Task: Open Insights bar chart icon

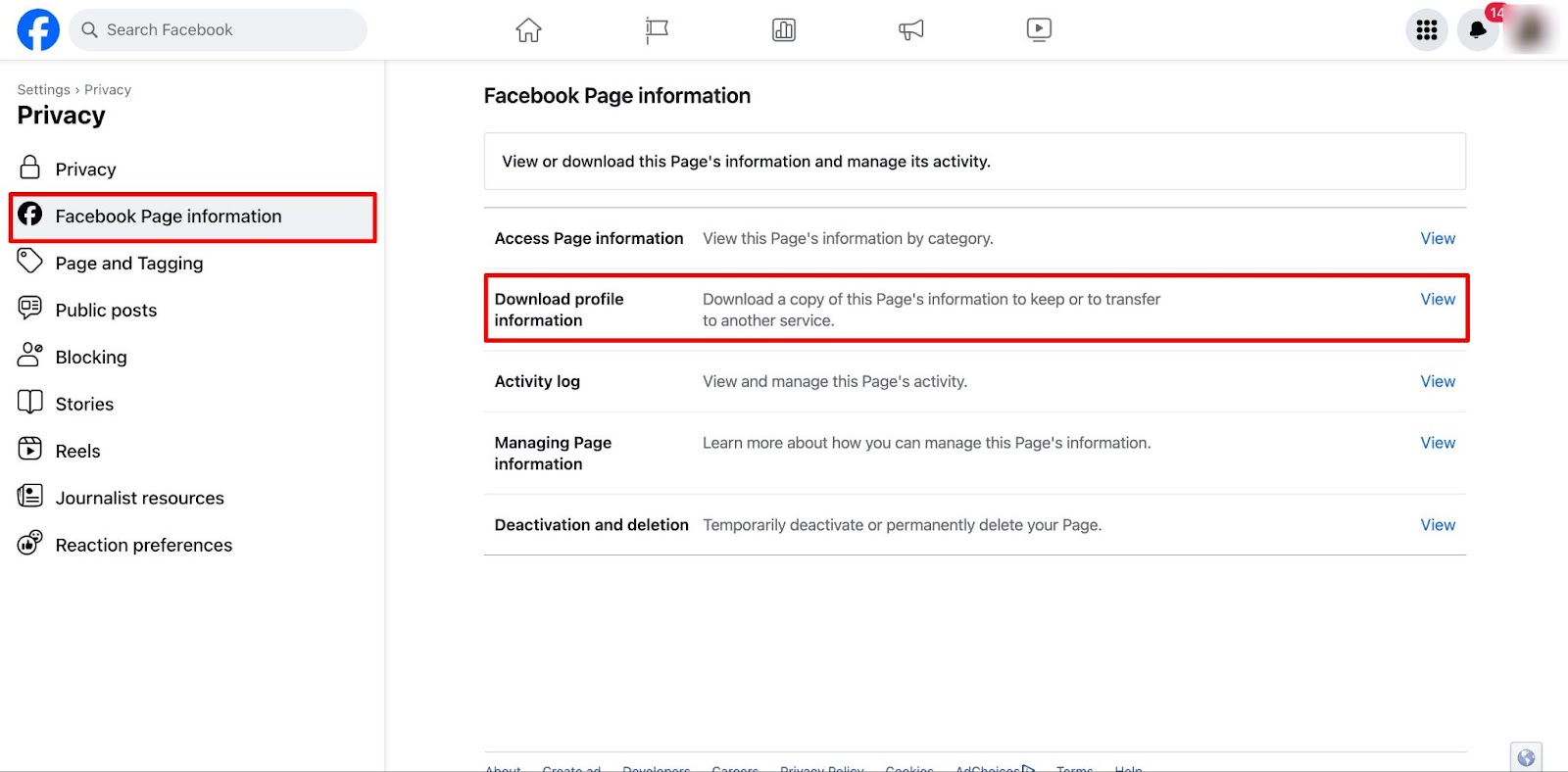Action: point(784,30)
